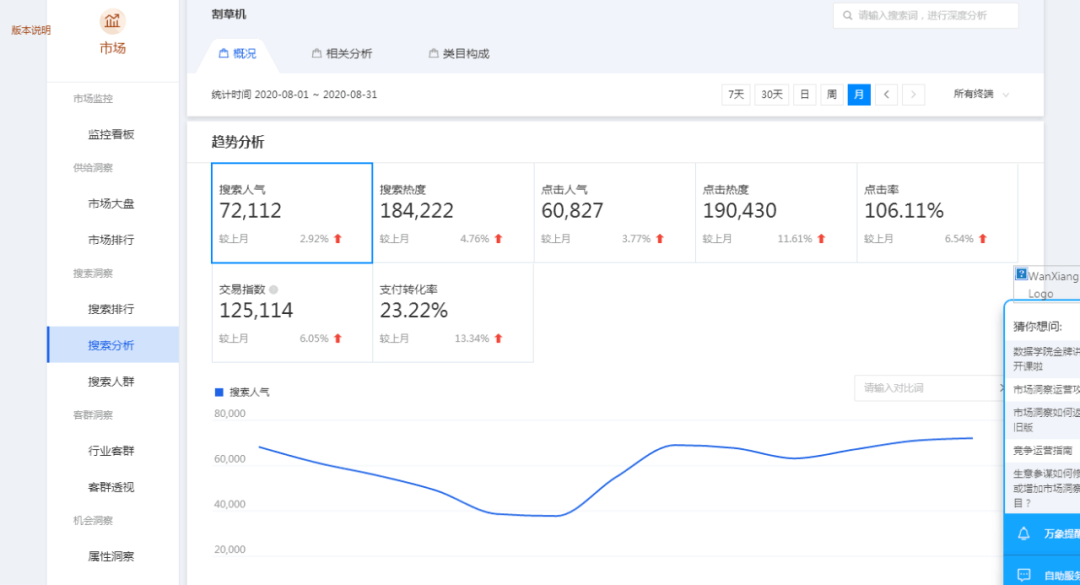Screen dimensions: 1080x585
Task: Go to previous period with left arrow
Action: tap(886, 94)
